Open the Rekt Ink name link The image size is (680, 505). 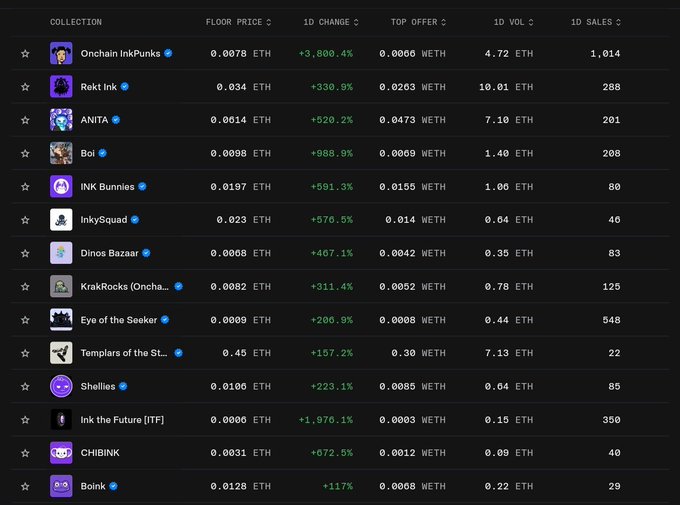coord(98,87)
